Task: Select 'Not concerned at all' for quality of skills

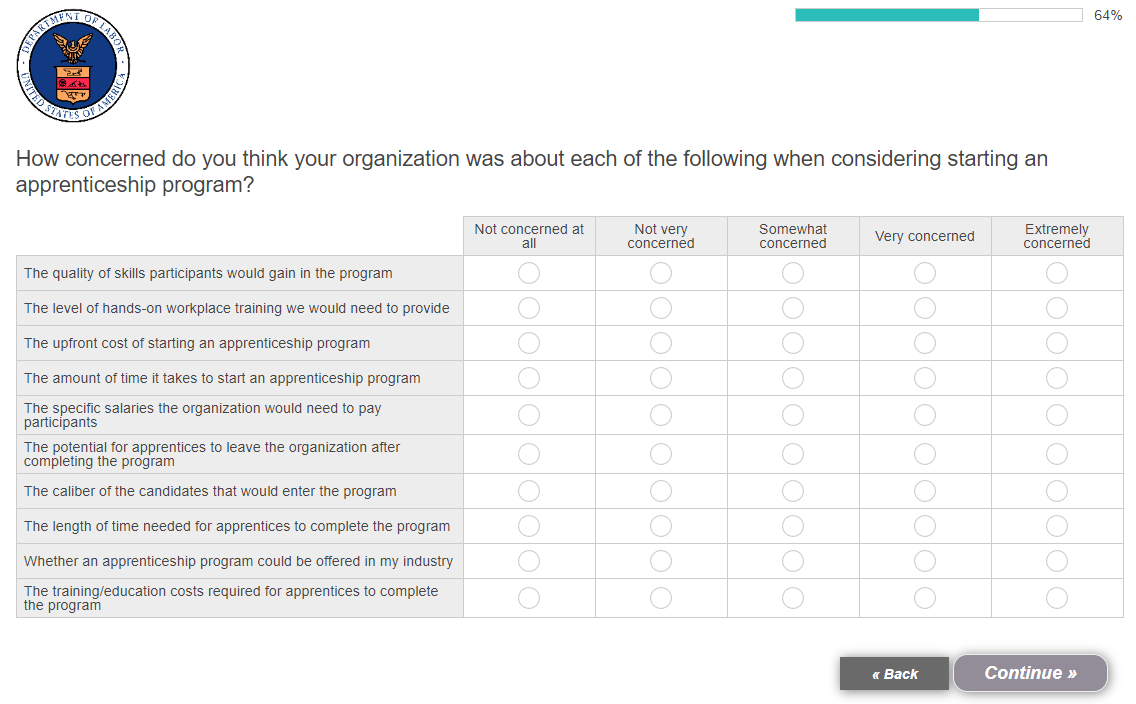Action: pos(529,273)
